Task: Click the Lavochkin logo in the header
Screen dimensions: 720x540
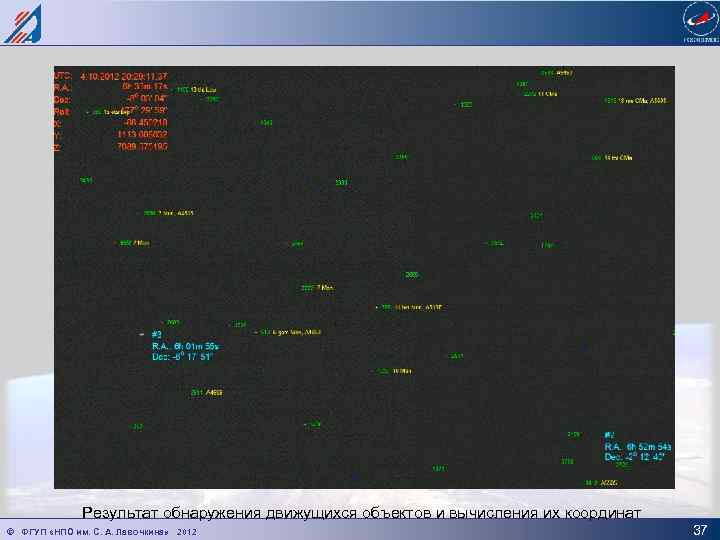Action: 23,23
